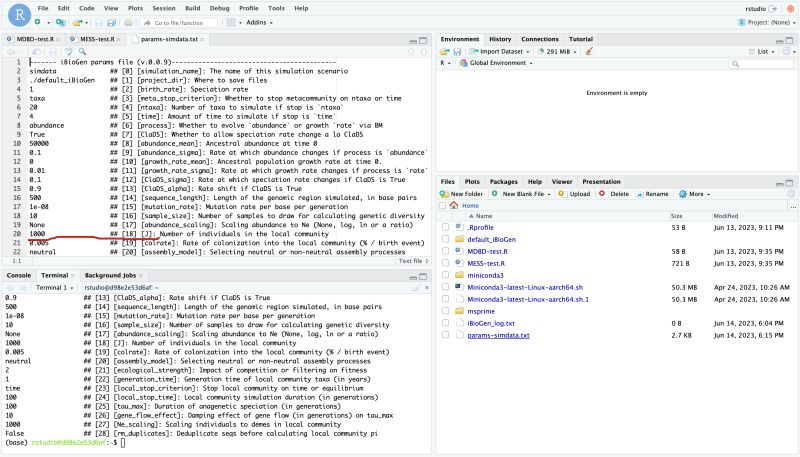Check the box for default_iBioGen folder
The height and width of the screenshot is (457, 800).
click(445, 239)
